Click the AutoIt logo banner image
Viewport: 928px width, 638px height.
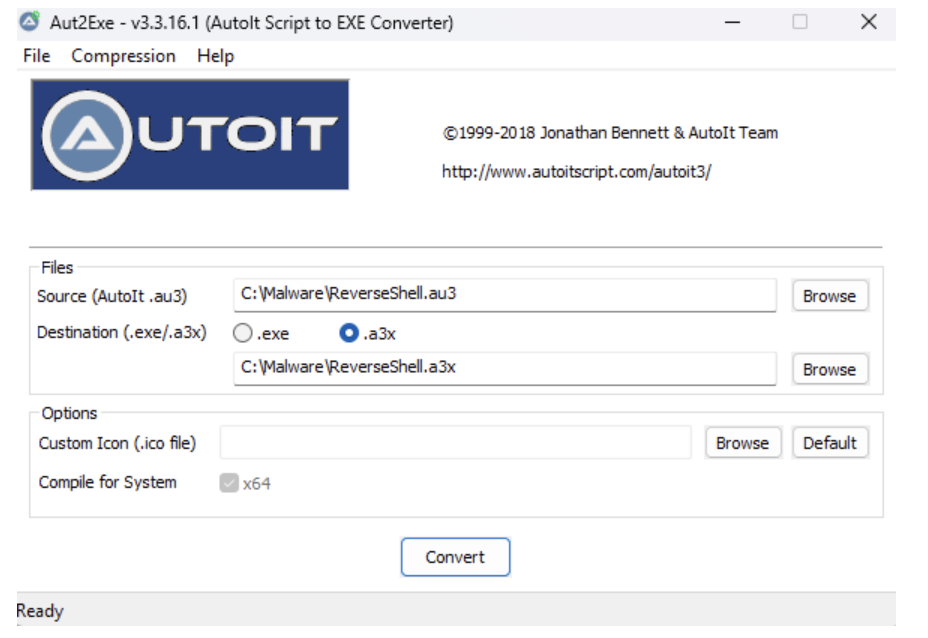pyautogui.click(x=190, y=135)
